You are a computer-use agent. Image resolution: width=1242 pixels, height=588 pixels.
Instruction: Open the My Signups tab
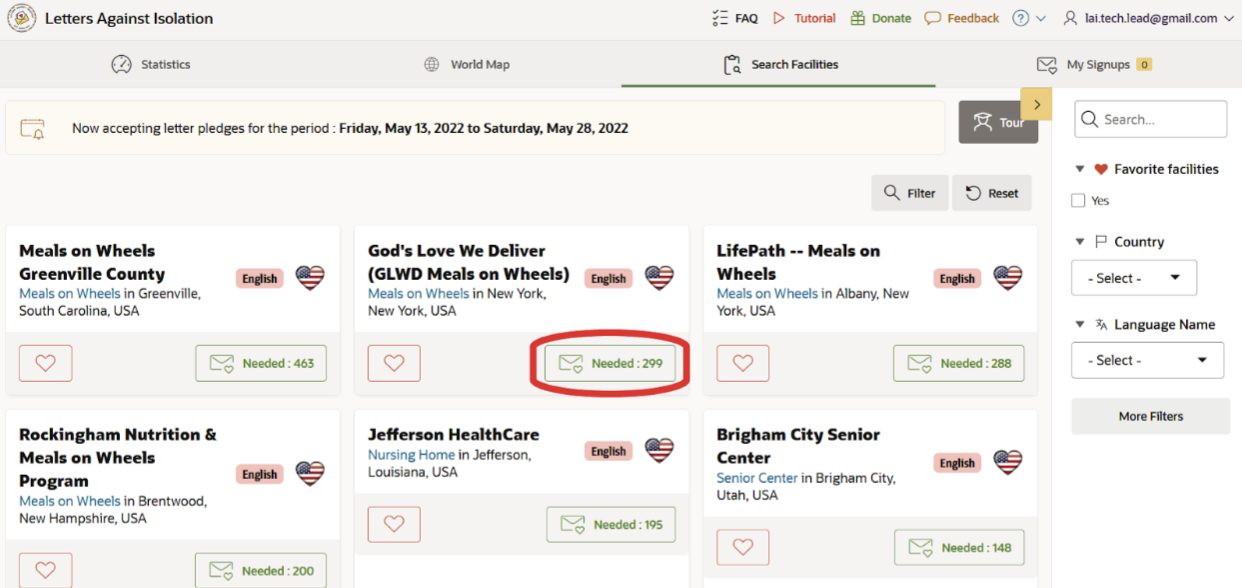click(1094, 64)
